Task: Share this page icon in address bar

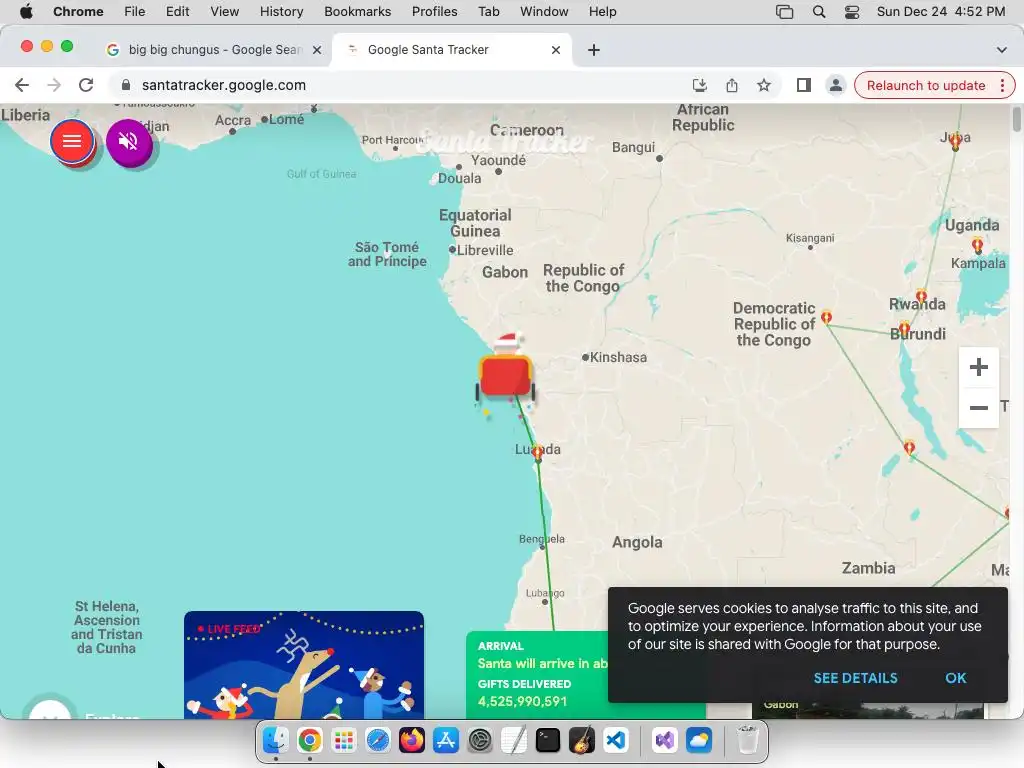Action: [732, 85]
